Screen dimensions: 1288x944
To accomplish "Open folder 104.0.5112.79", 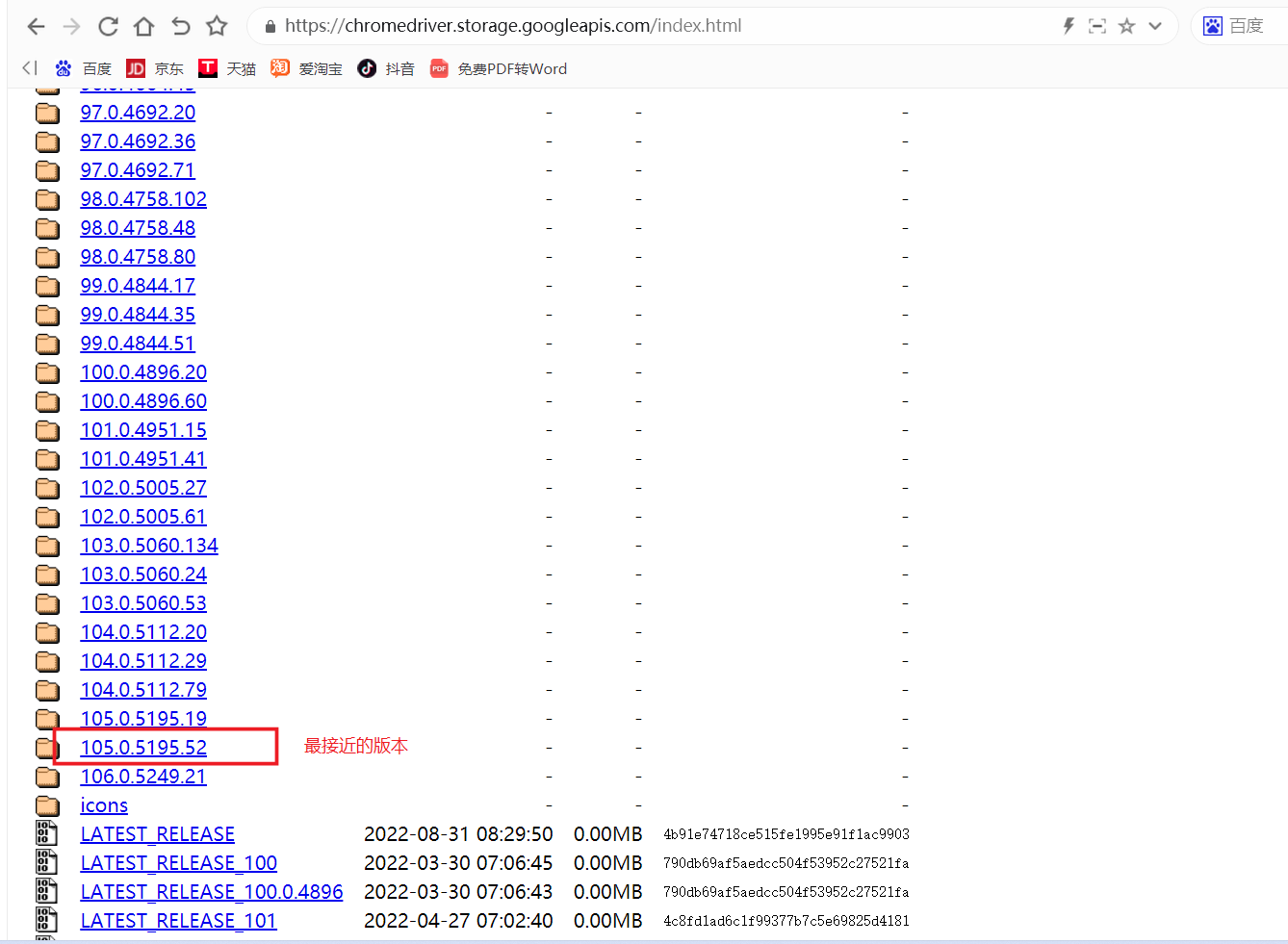I will pos(143,690).
